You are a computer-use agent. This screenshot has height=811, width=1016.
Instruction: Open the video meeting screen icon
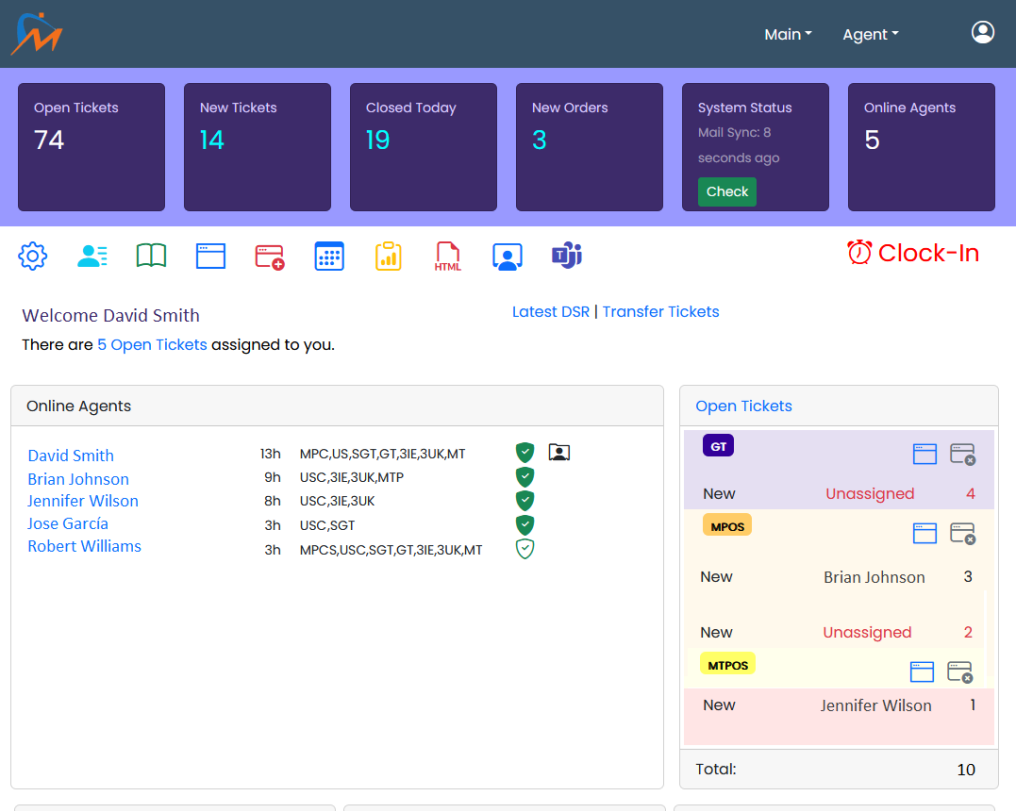point(507,256)
